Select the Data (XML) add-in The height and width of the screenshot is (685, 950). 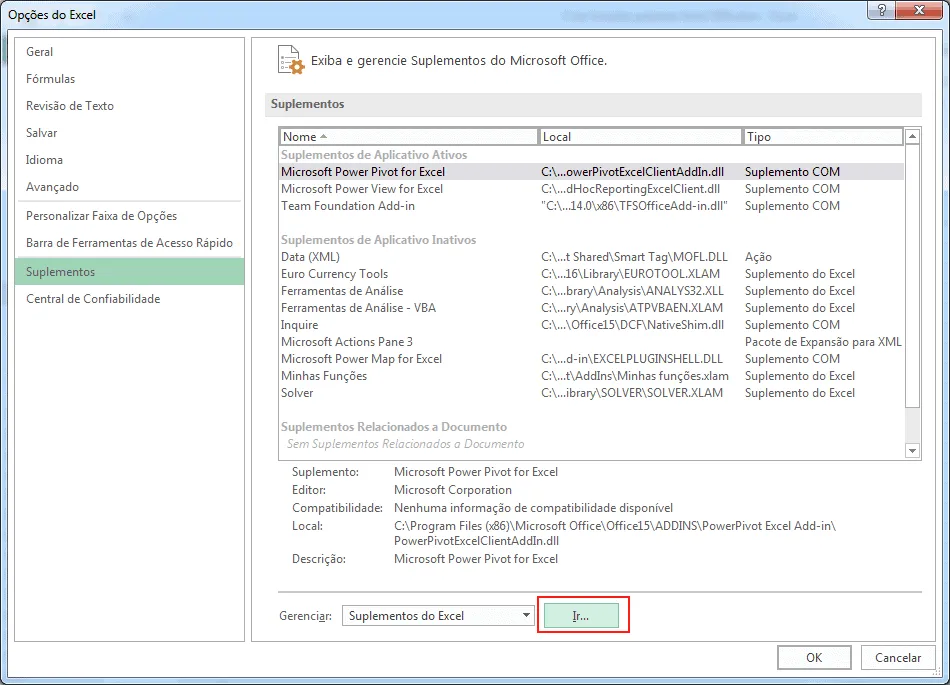591,257
